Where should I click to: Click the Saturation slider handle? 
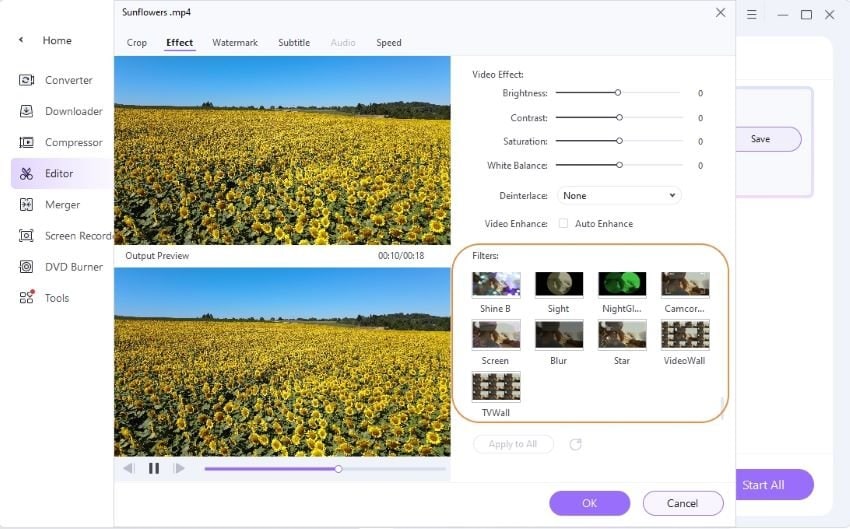(619, 141)
